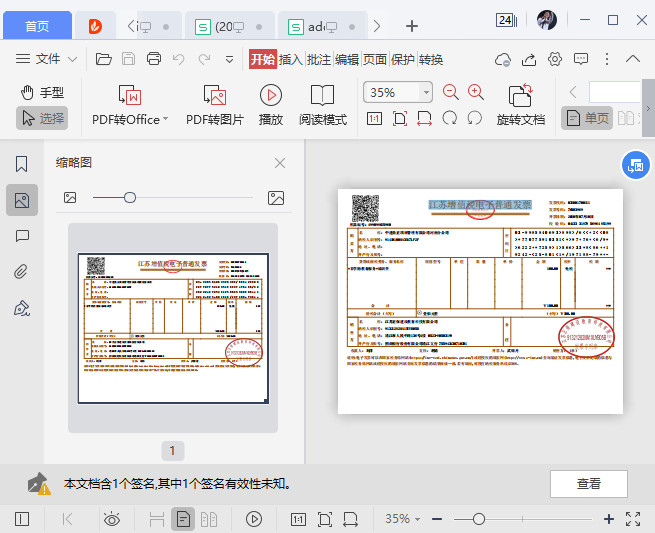
Task: Open the bookmarks panel in the sidebar
Action: point(21,164)
